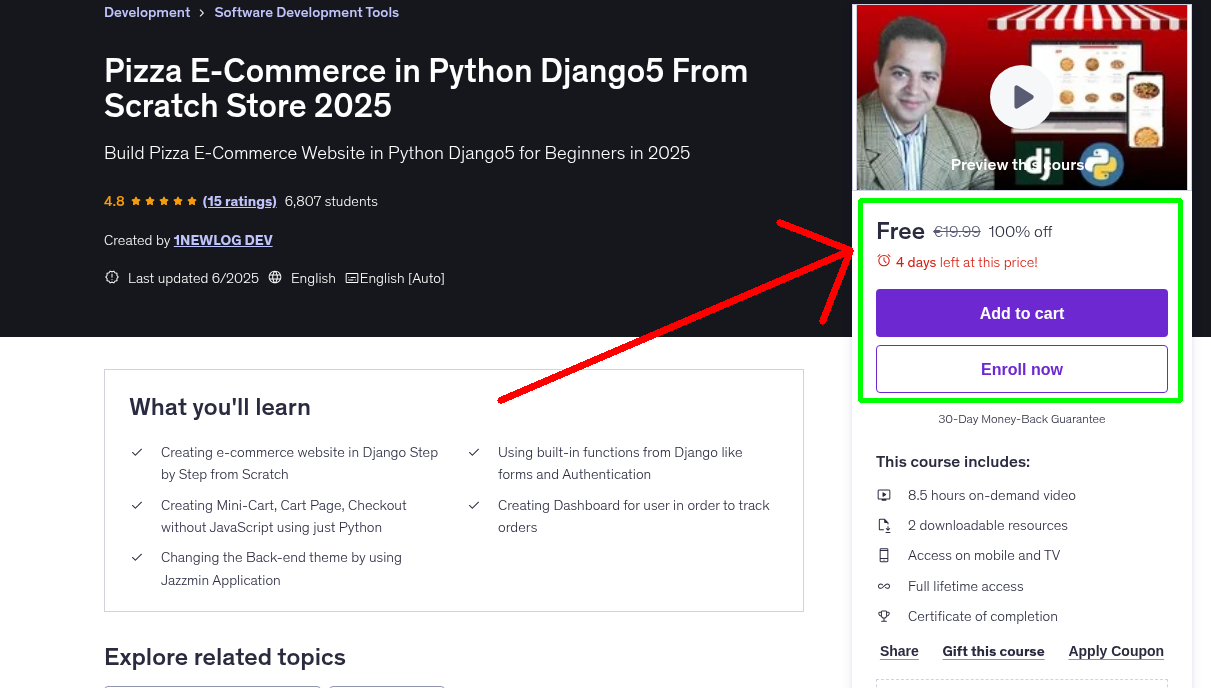Click the course subtitle about Beginners in 2025
The width and height of the screenshot is (1211, 688).
click(397, 153)
